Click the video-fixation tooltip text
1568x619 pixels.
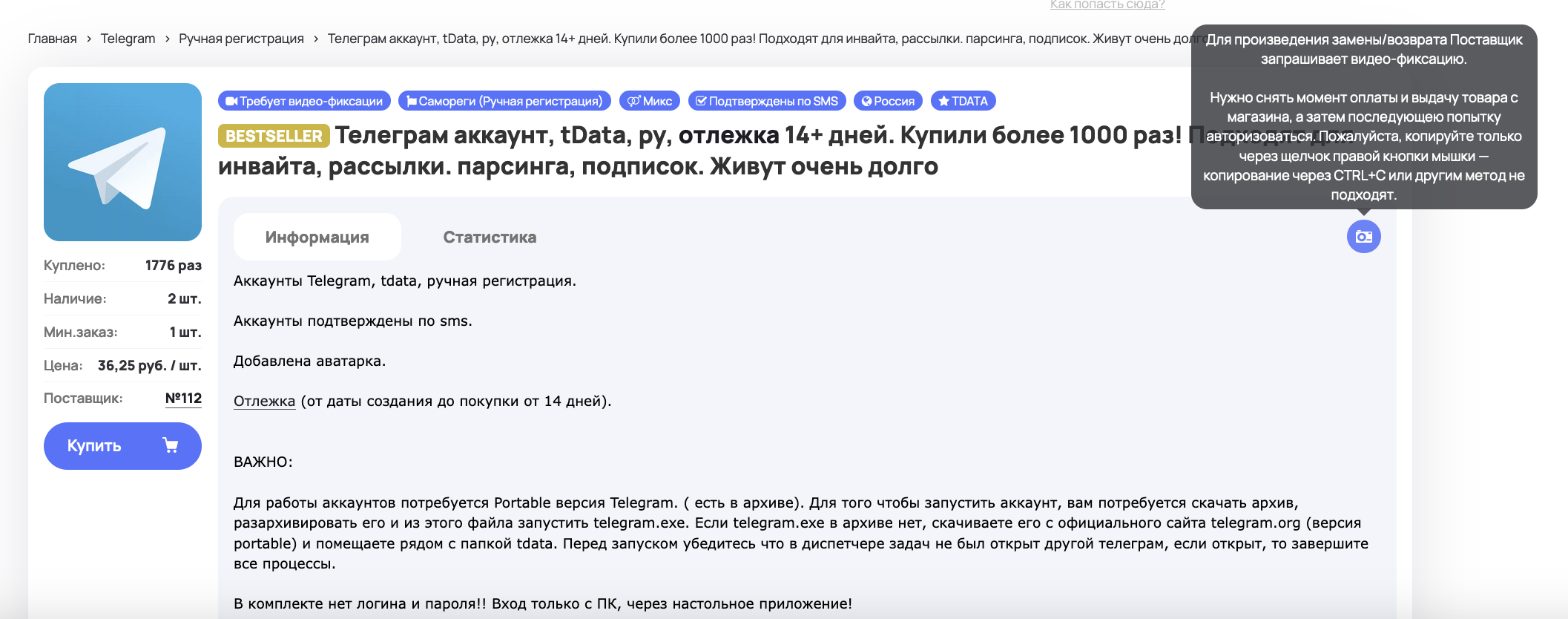(1364, 117)
